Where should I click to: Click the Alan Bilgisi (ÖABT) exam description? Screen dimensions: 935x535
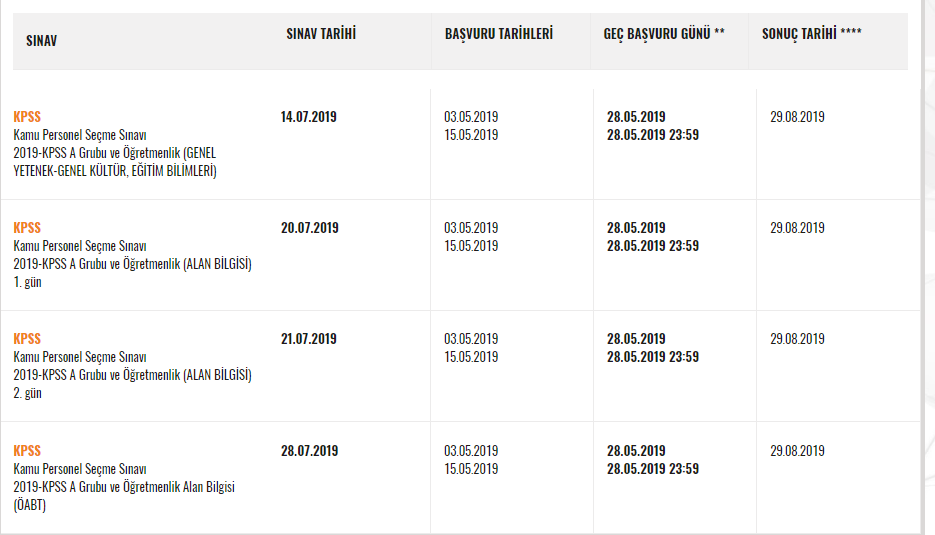(124, 487)
